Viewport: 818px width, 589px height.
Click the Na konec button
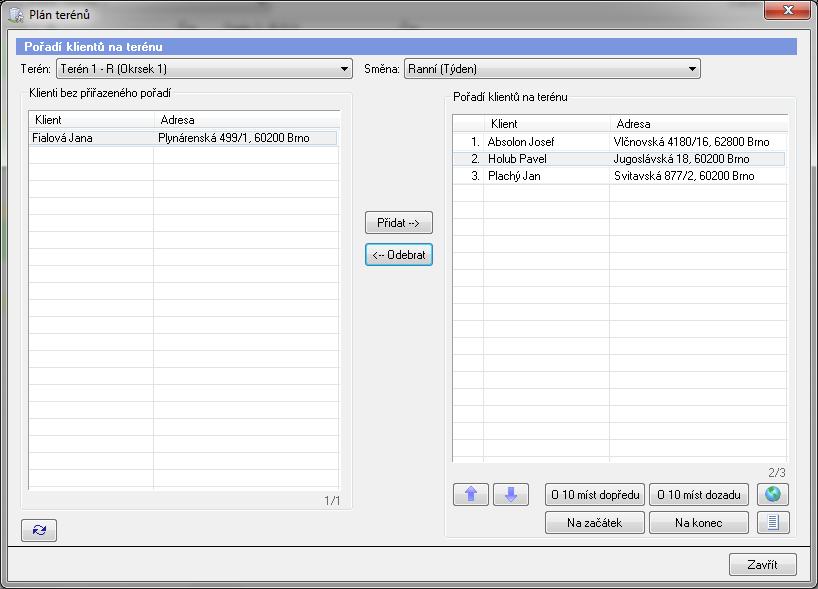coord(699,523)
